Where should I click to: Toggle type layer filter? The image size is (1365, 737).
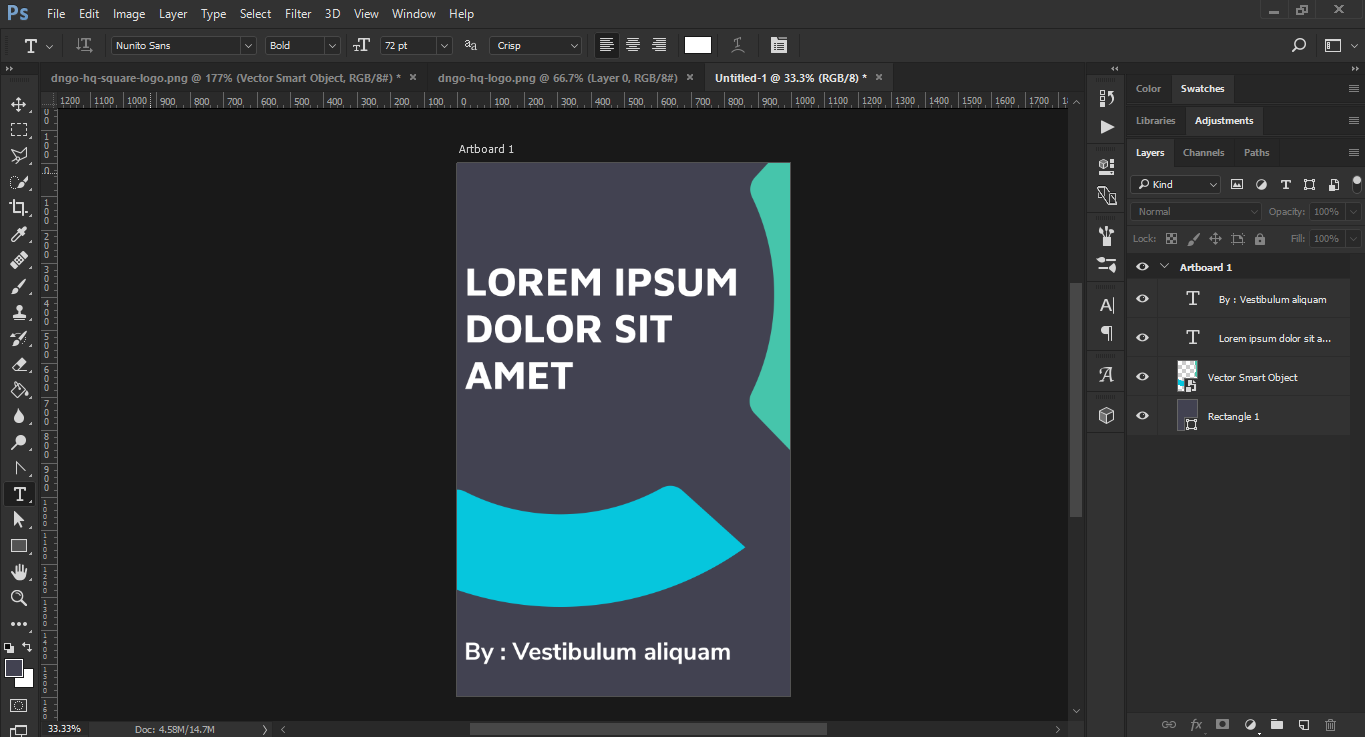[x=1285, y=184]
